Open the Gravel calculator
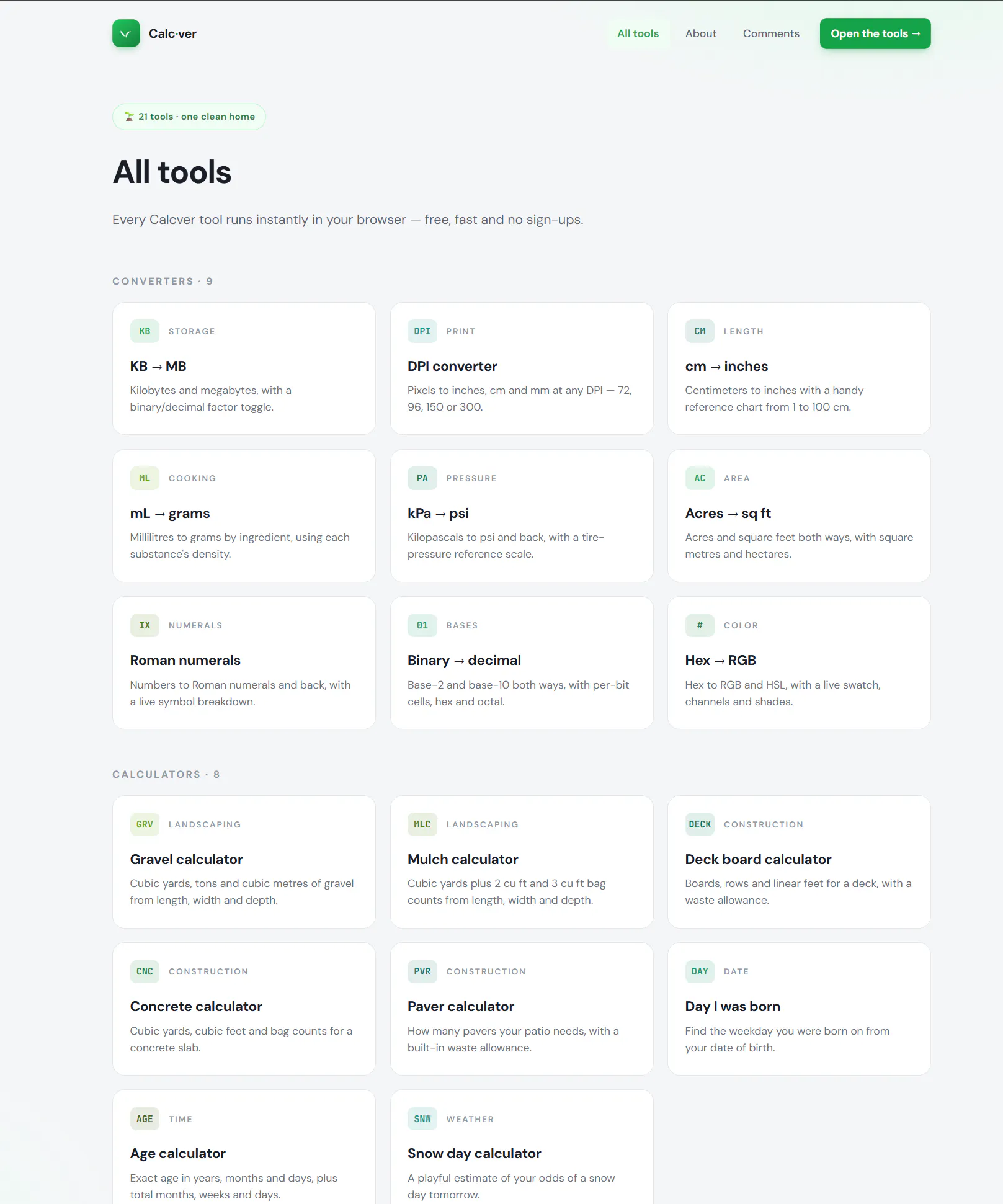 click(244, 862)
